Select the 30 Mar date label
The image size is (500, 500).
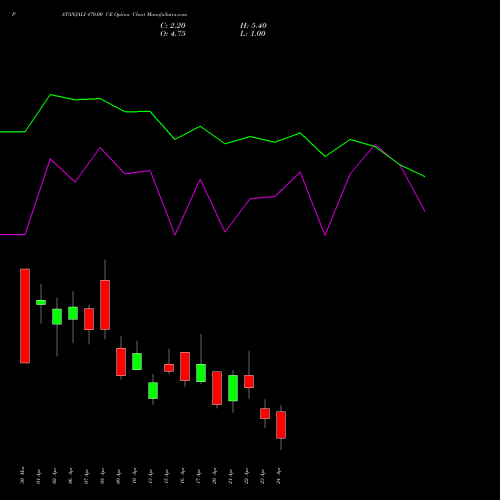click(x=22, y=475)
